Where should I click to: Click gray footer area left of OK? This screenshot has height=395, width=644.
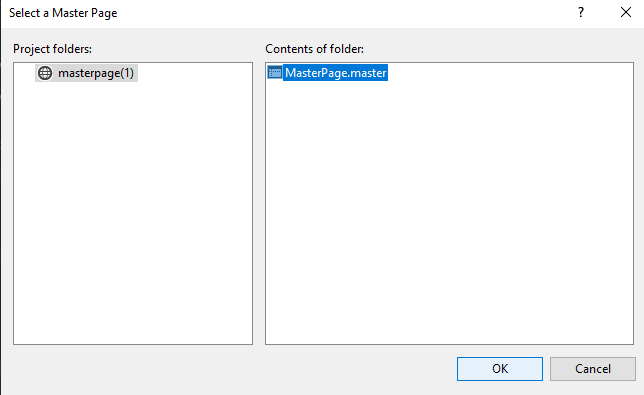[x=230, y=369]
